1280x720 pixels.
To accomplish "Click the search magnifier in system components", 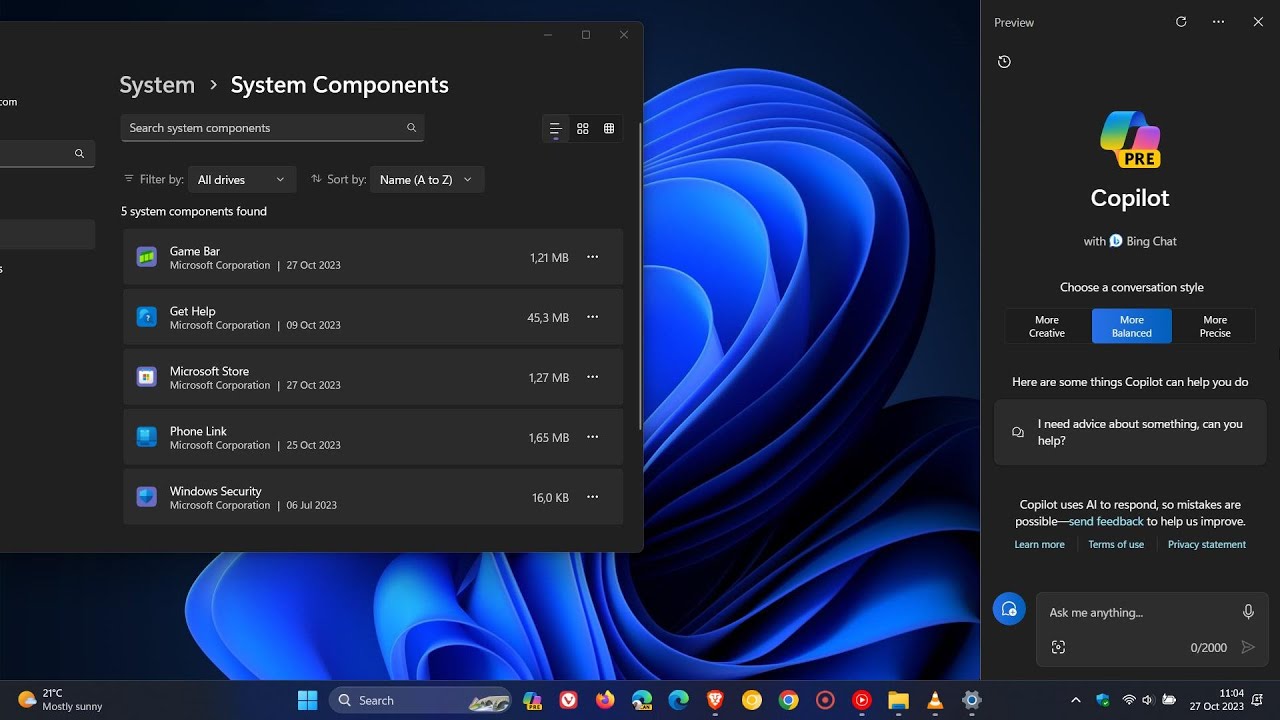I will [411, 128].
